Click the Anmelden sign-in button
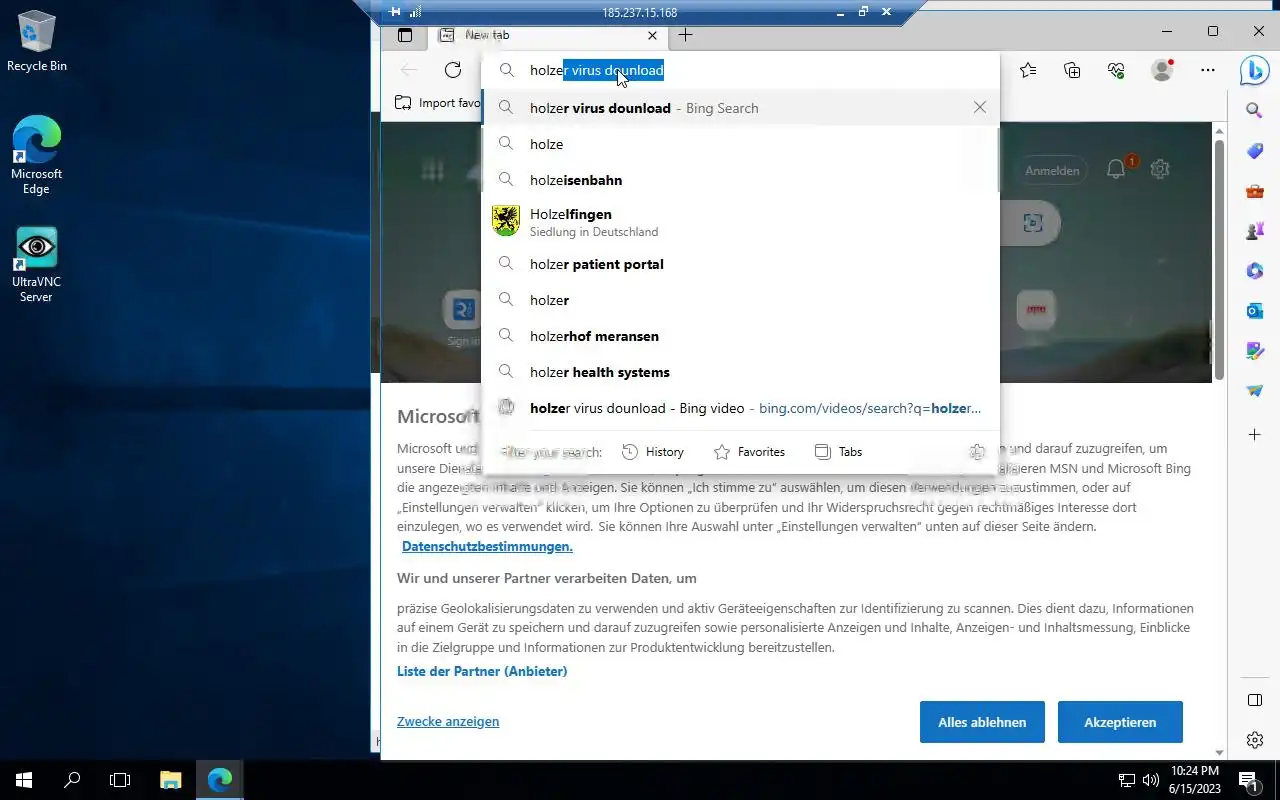The image size is (1280, 800). (1052, 170)
